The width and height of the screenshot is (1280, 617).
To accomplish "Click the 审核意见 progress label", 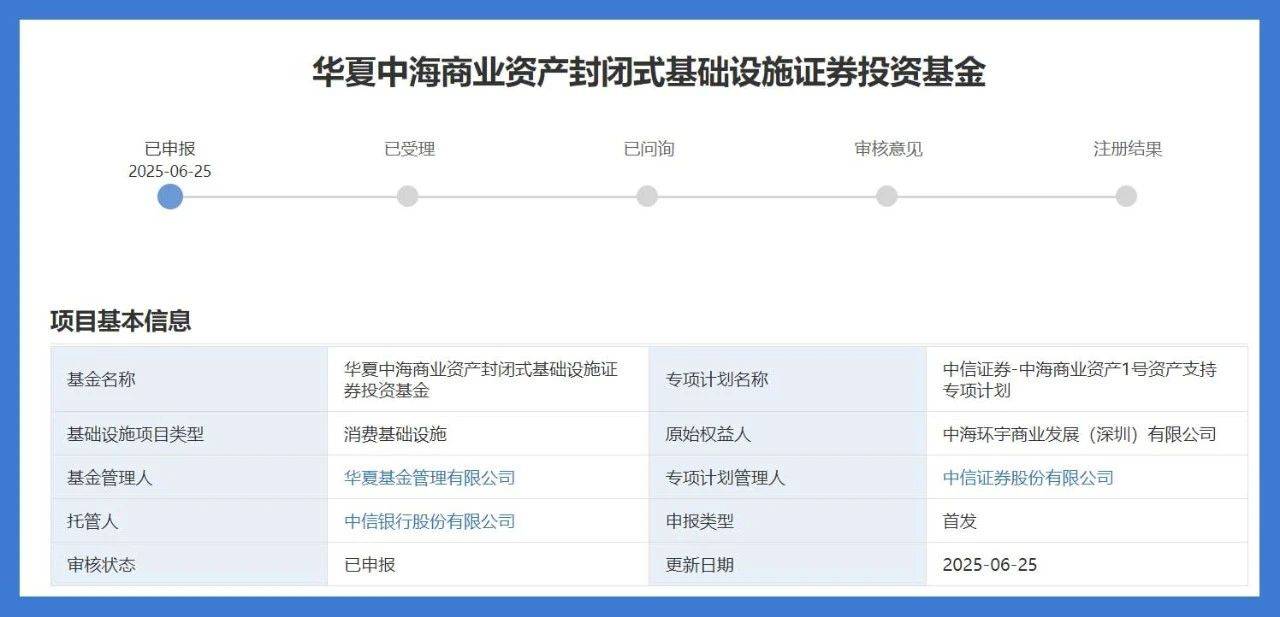I will point(888,149).
